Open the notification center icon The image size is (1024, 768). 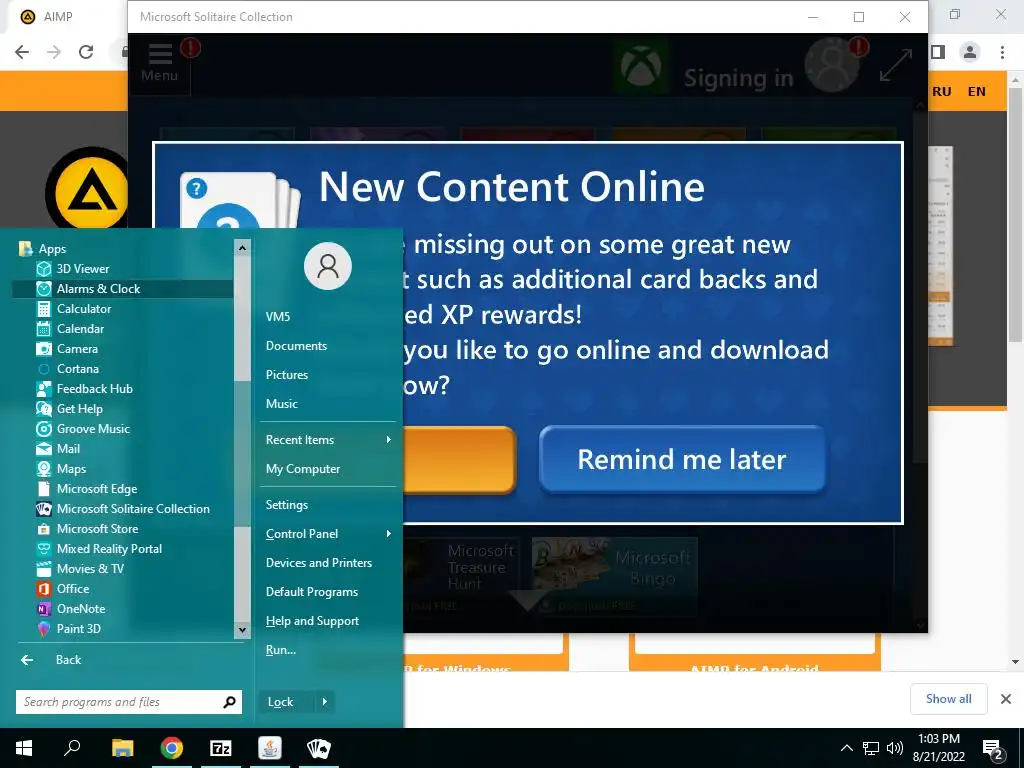(993, 749)
